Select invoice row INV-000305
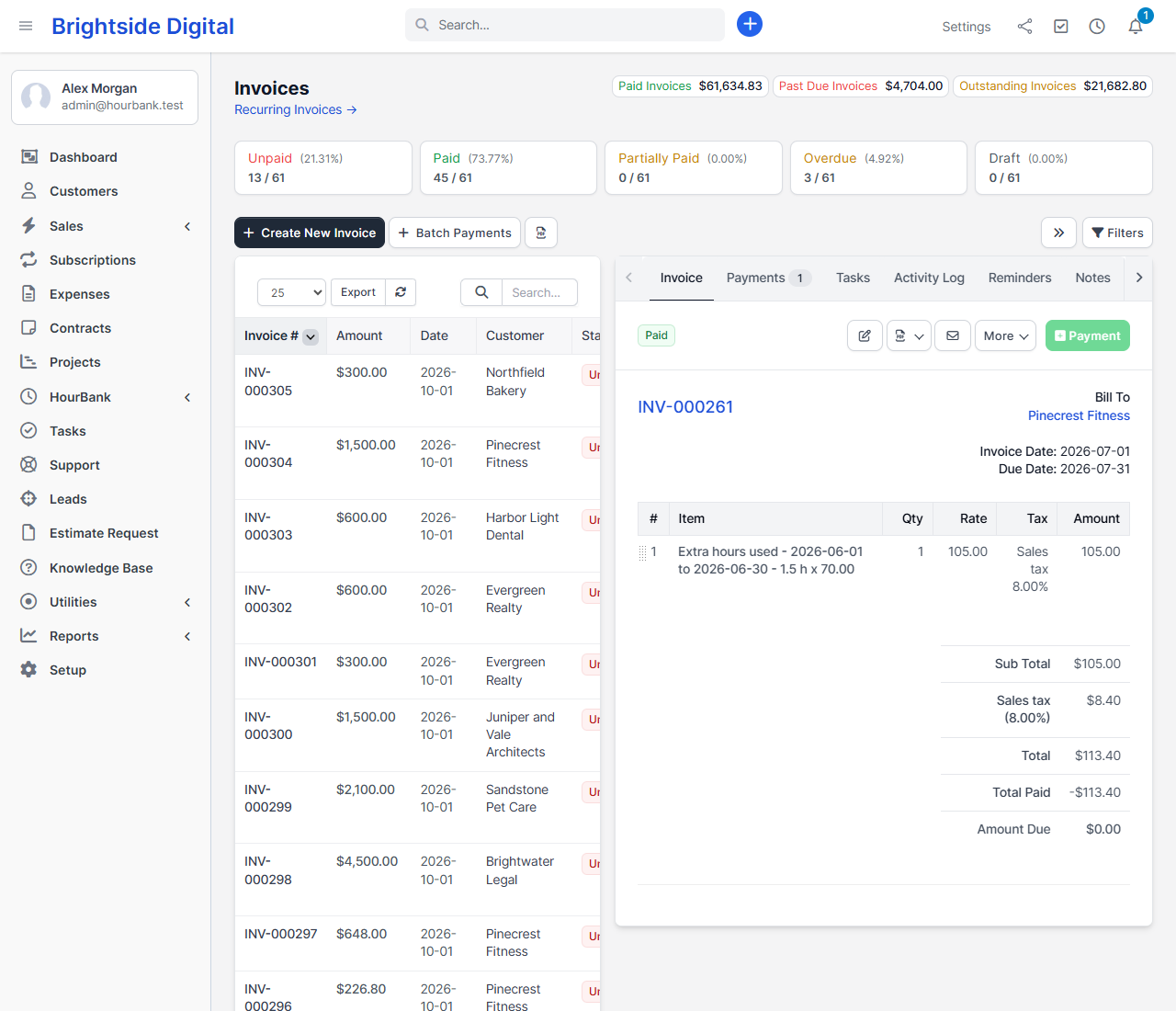This screenshot has width=1176, height=1011. click(x=417, y=391)
